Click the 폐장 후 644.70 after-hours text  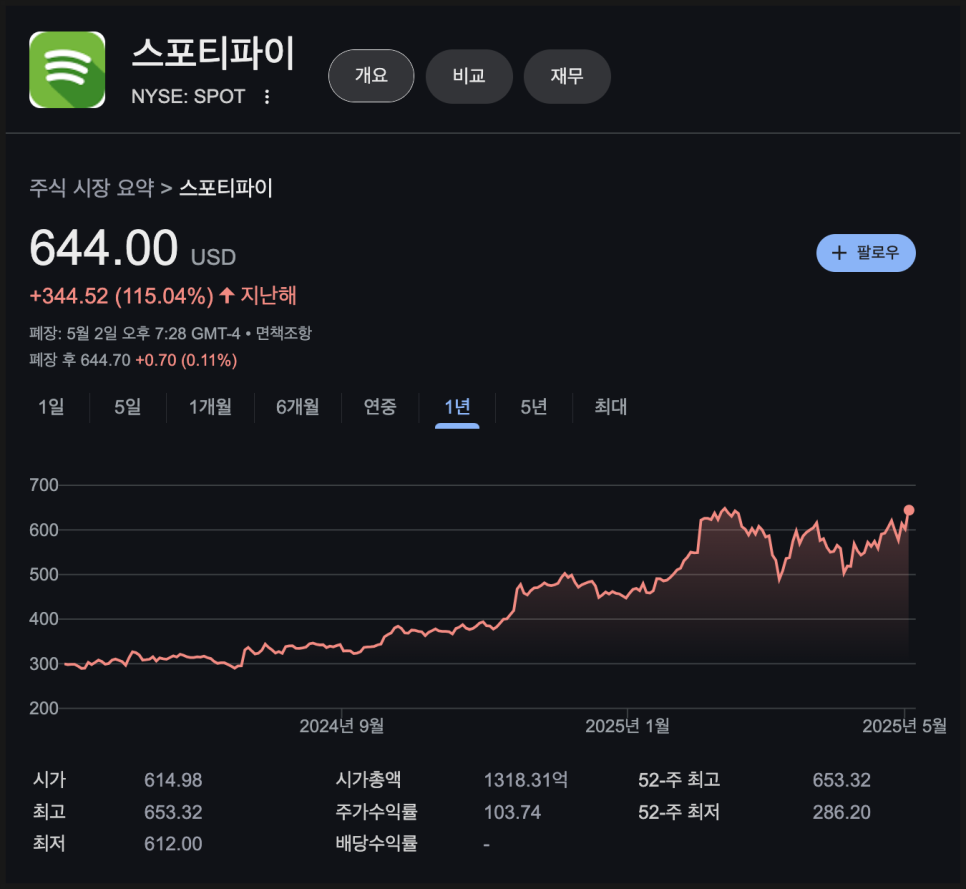coord(79,360)
